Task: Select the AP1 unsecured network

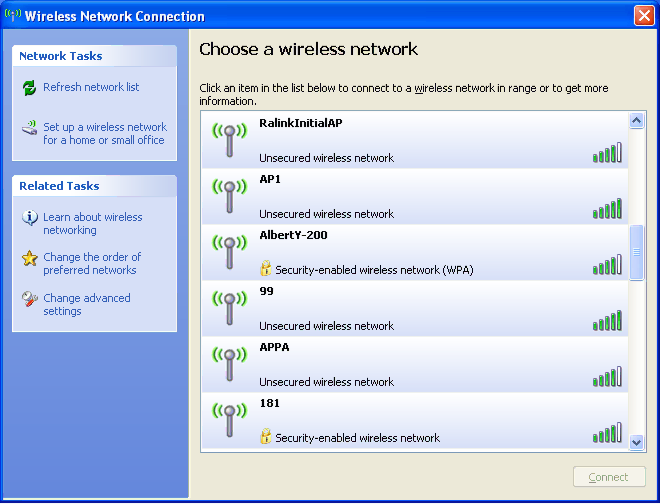Action: coord(415,196)
